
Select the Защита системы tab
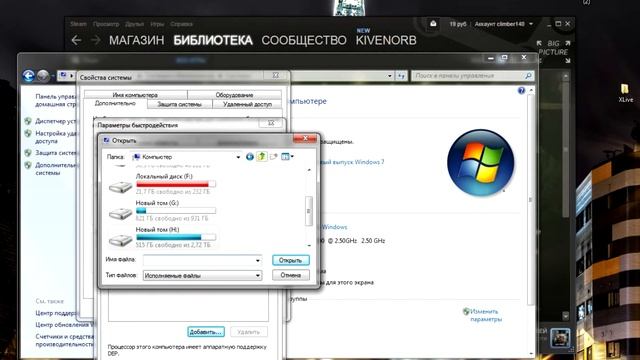pos(179,104)
